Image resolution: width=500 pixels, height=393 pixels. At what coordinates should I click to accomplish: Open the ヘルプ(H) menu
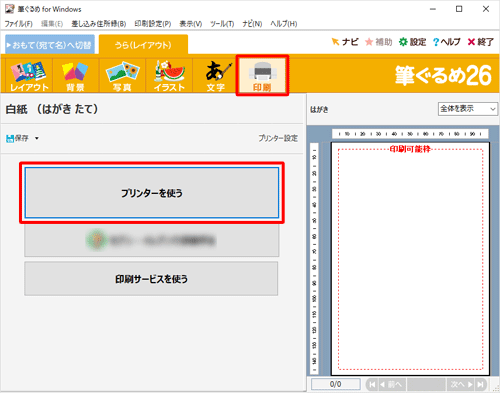(284, 24)
